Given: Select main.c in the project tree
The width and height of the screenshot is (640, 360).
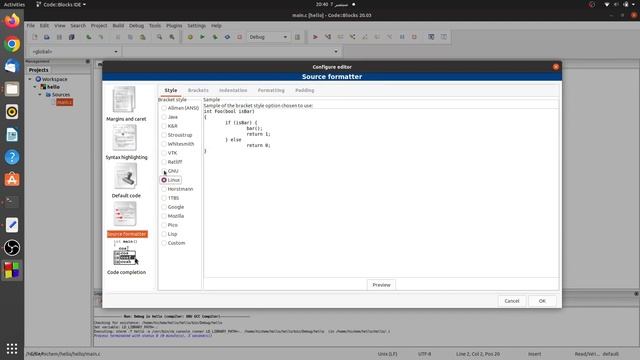Looking at the screenshot, I should tap(64, 102).
